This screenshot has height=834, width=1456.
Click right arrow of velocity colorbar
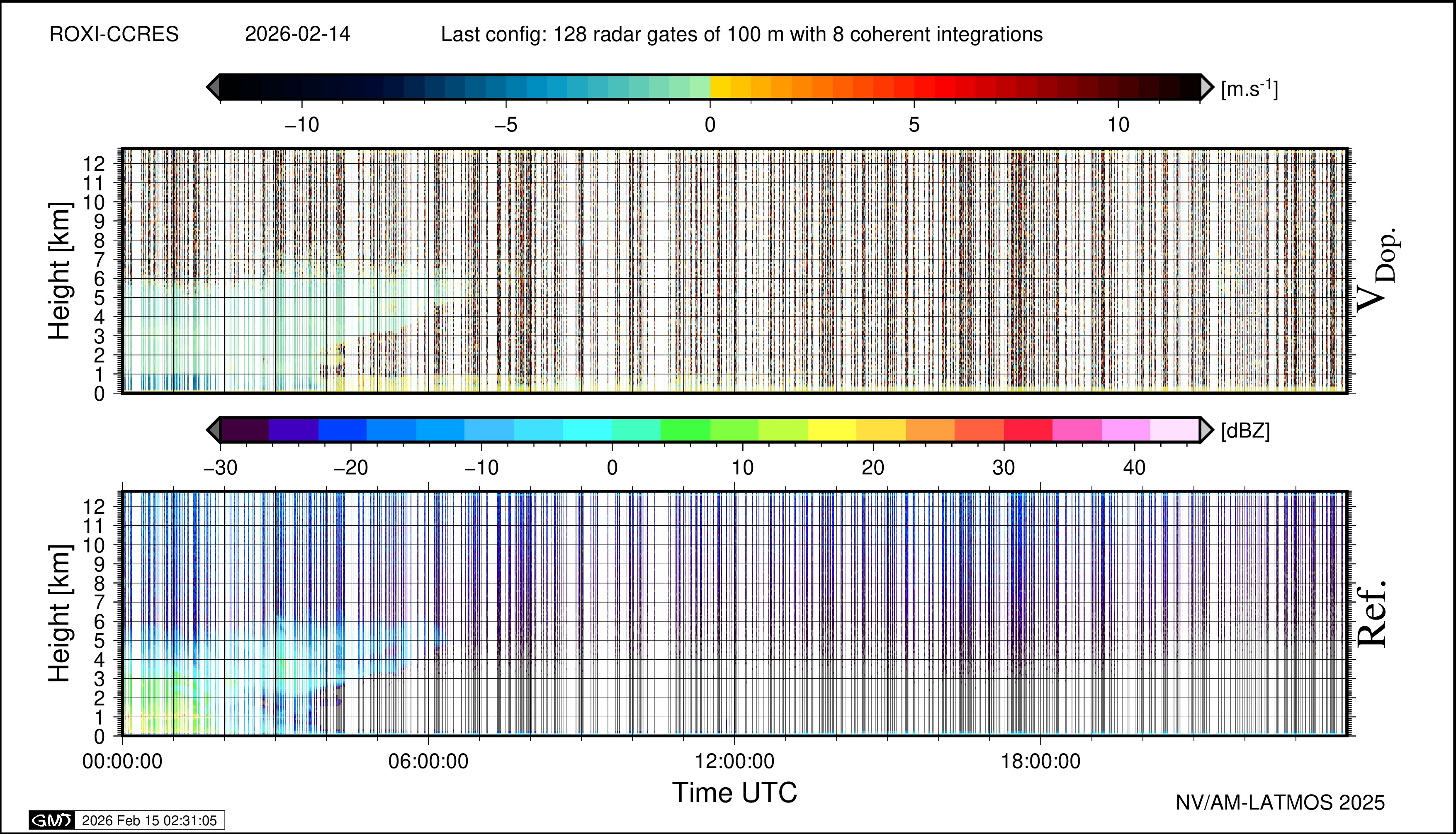tap(1206, 87)
